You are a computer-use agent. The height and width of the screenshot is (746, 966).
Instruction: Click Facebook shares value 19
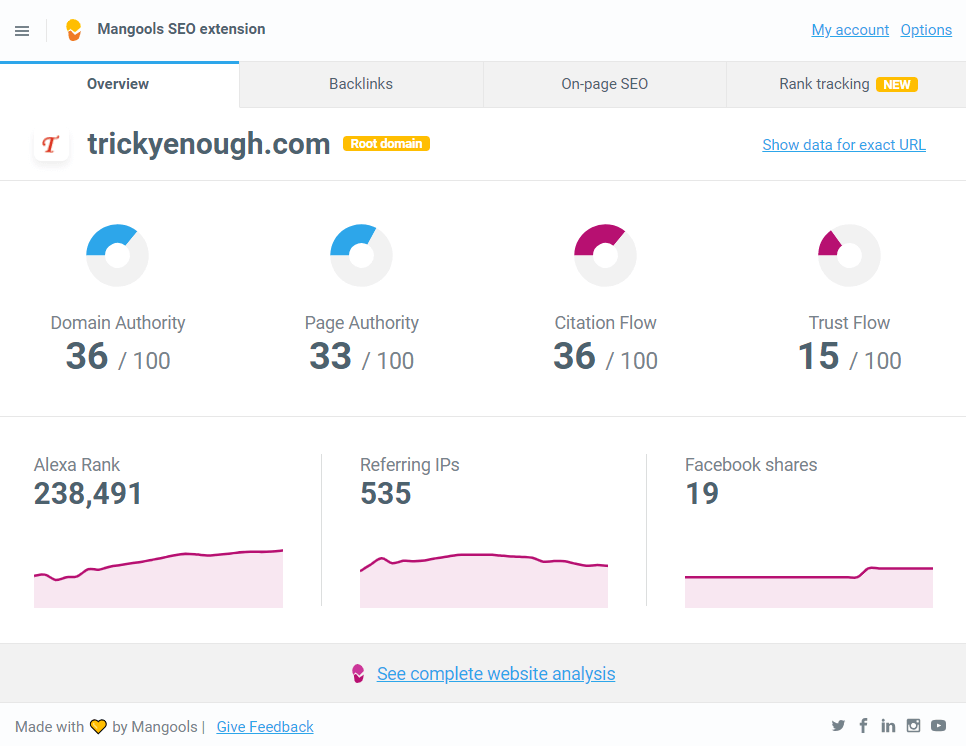coord(702,493)
